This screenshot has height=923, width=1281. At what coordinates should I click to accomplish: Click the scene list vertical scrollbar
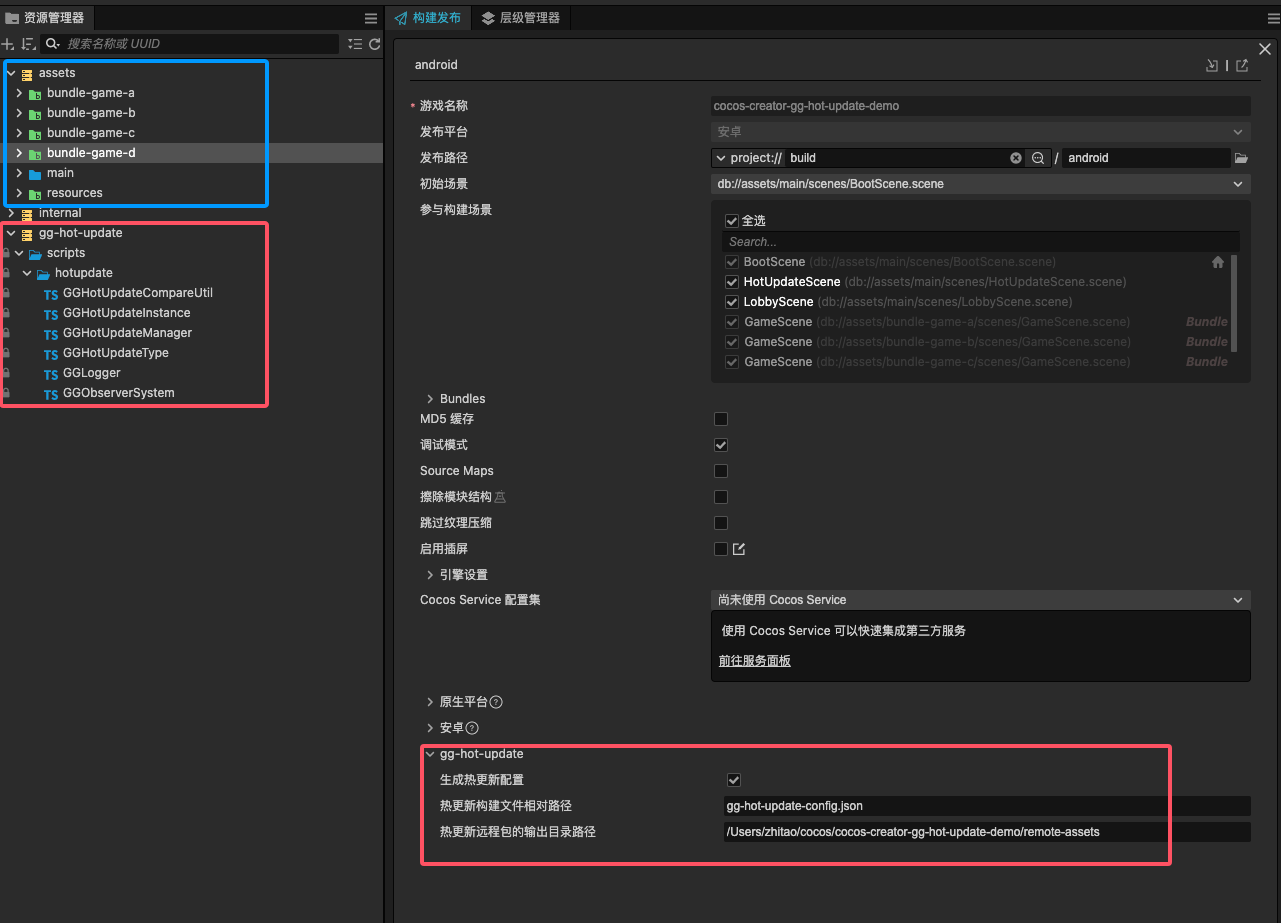pyautogui.click(x=1234, y=303)
